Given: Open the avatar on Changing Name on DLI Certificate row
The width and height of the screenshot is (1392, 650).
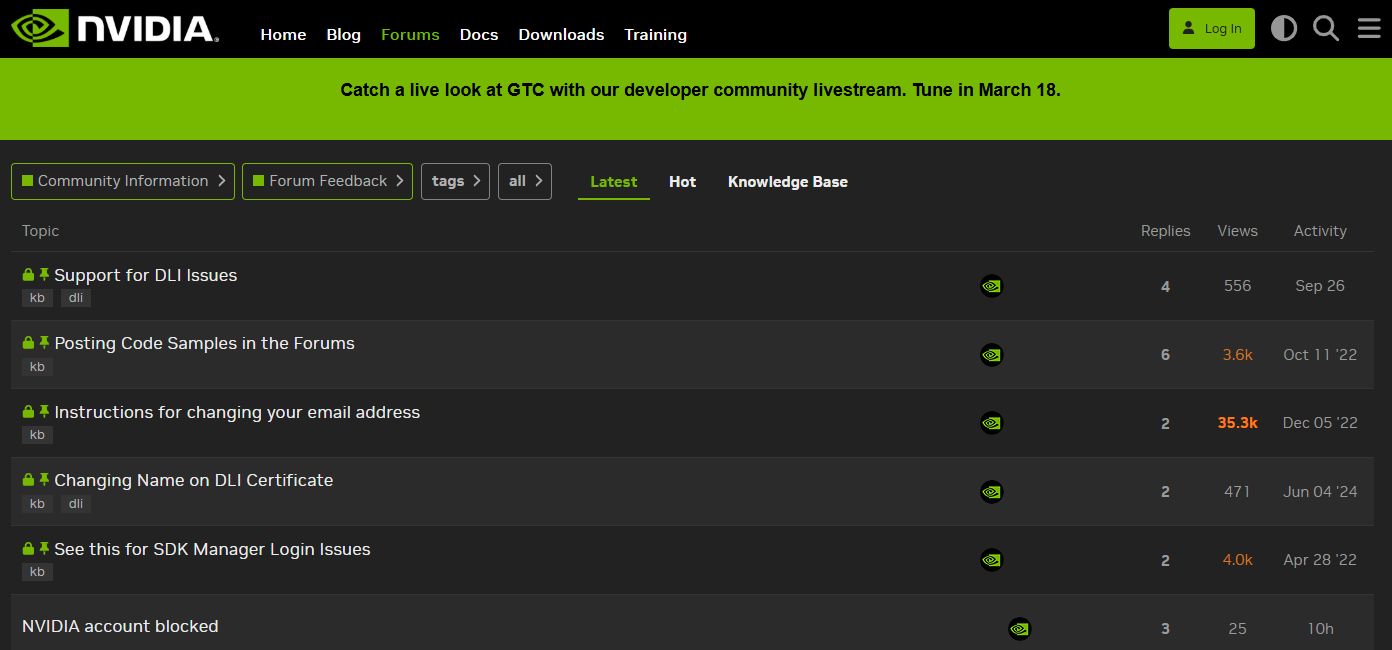Looking at the screenshot, I should pyautogui.click(x=991, y=491).
